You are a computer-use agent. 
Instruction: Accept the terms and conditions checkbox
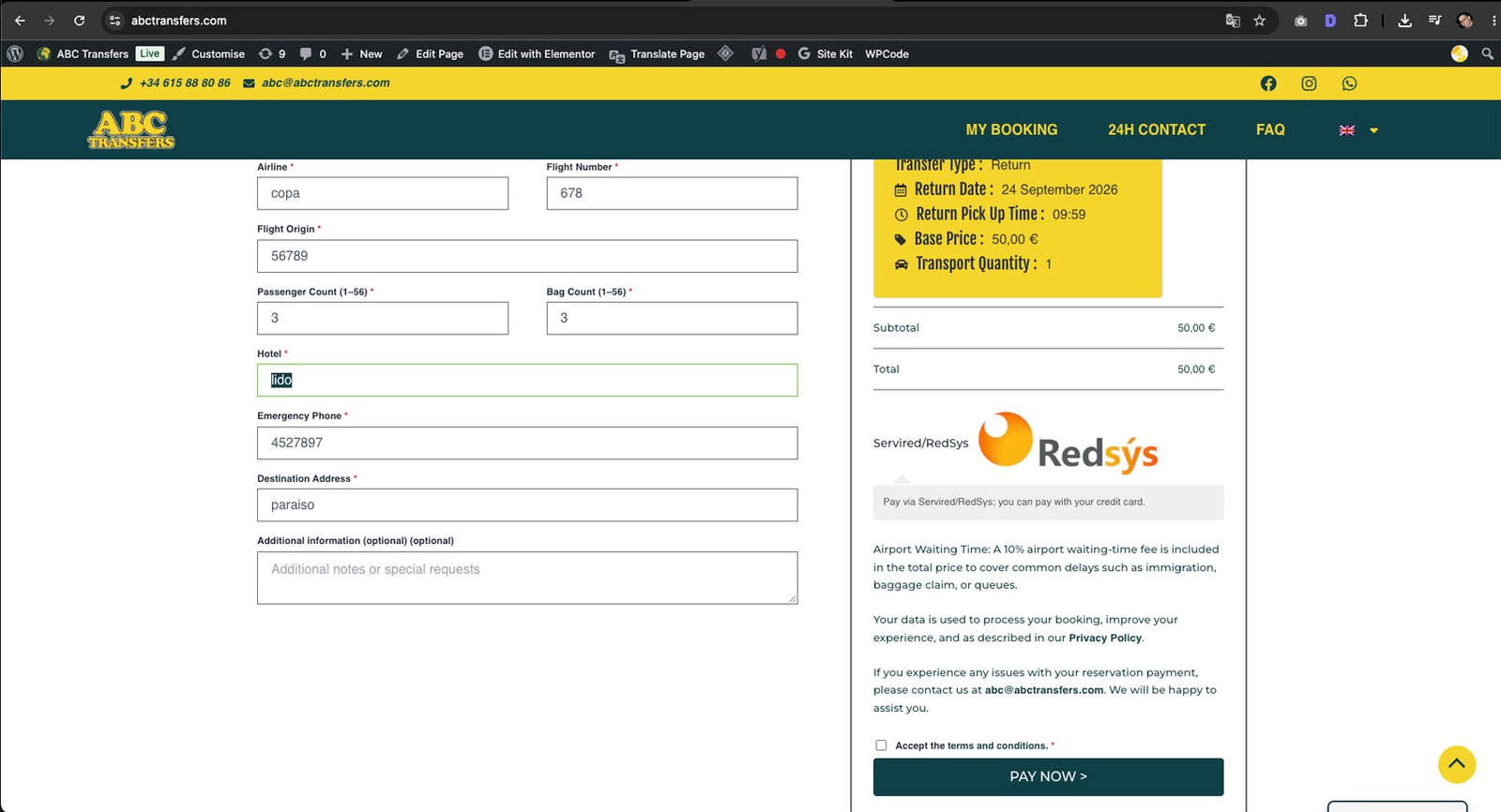(x=881, y=745)
